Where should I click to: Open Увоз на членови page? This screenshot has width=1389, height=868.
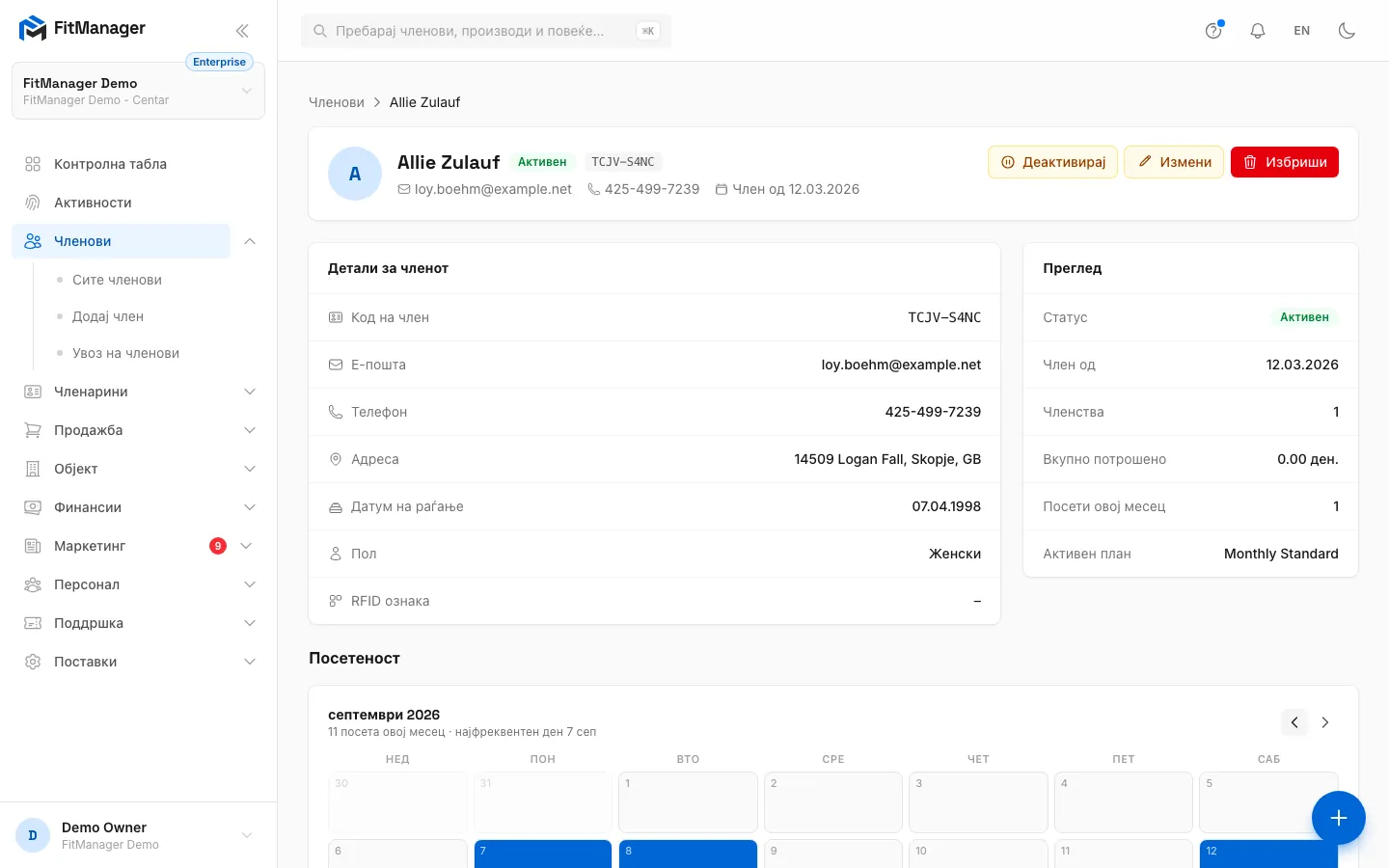coord(125,353)
